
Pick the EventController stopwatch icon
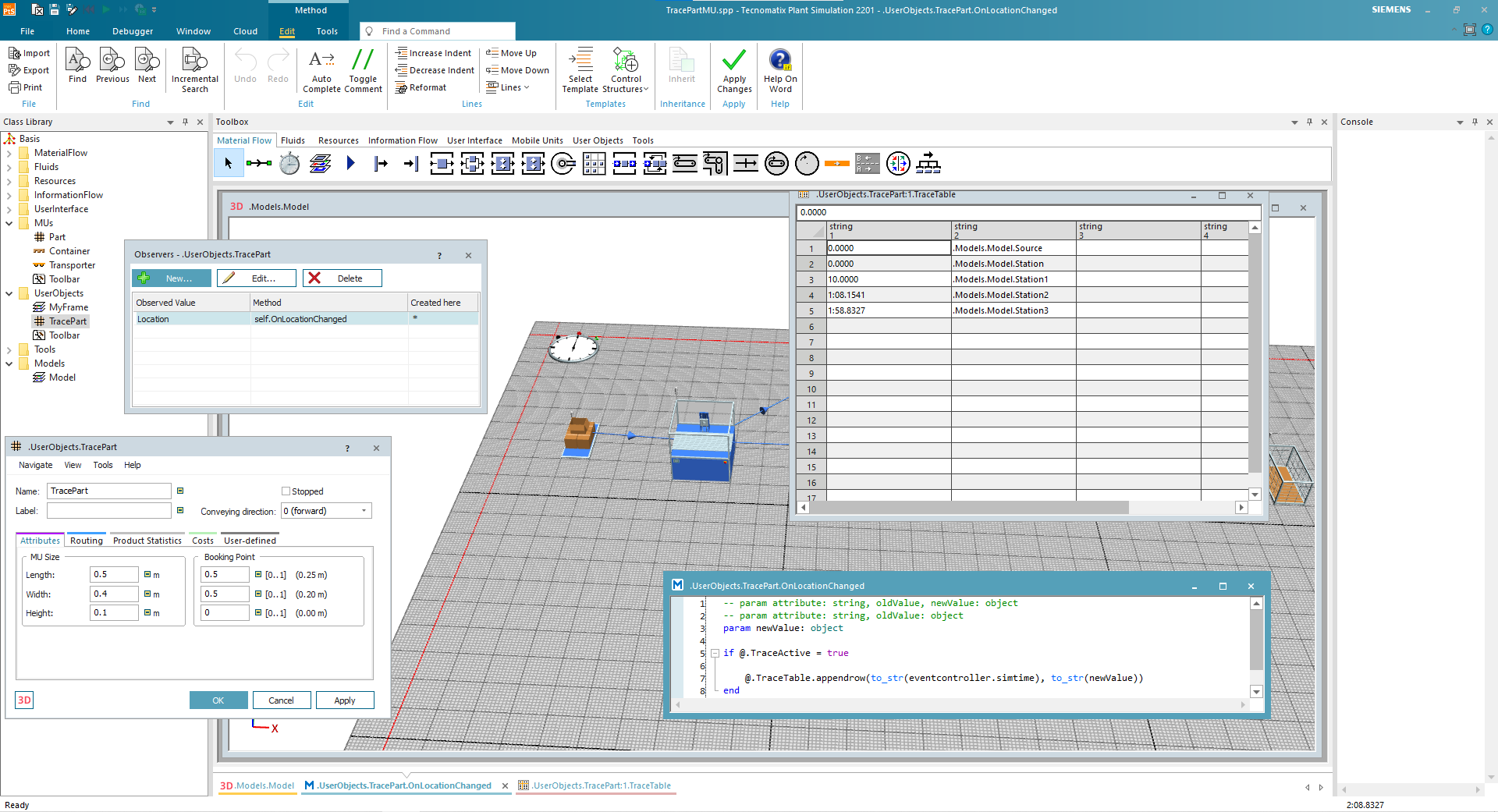click(289, 163)
